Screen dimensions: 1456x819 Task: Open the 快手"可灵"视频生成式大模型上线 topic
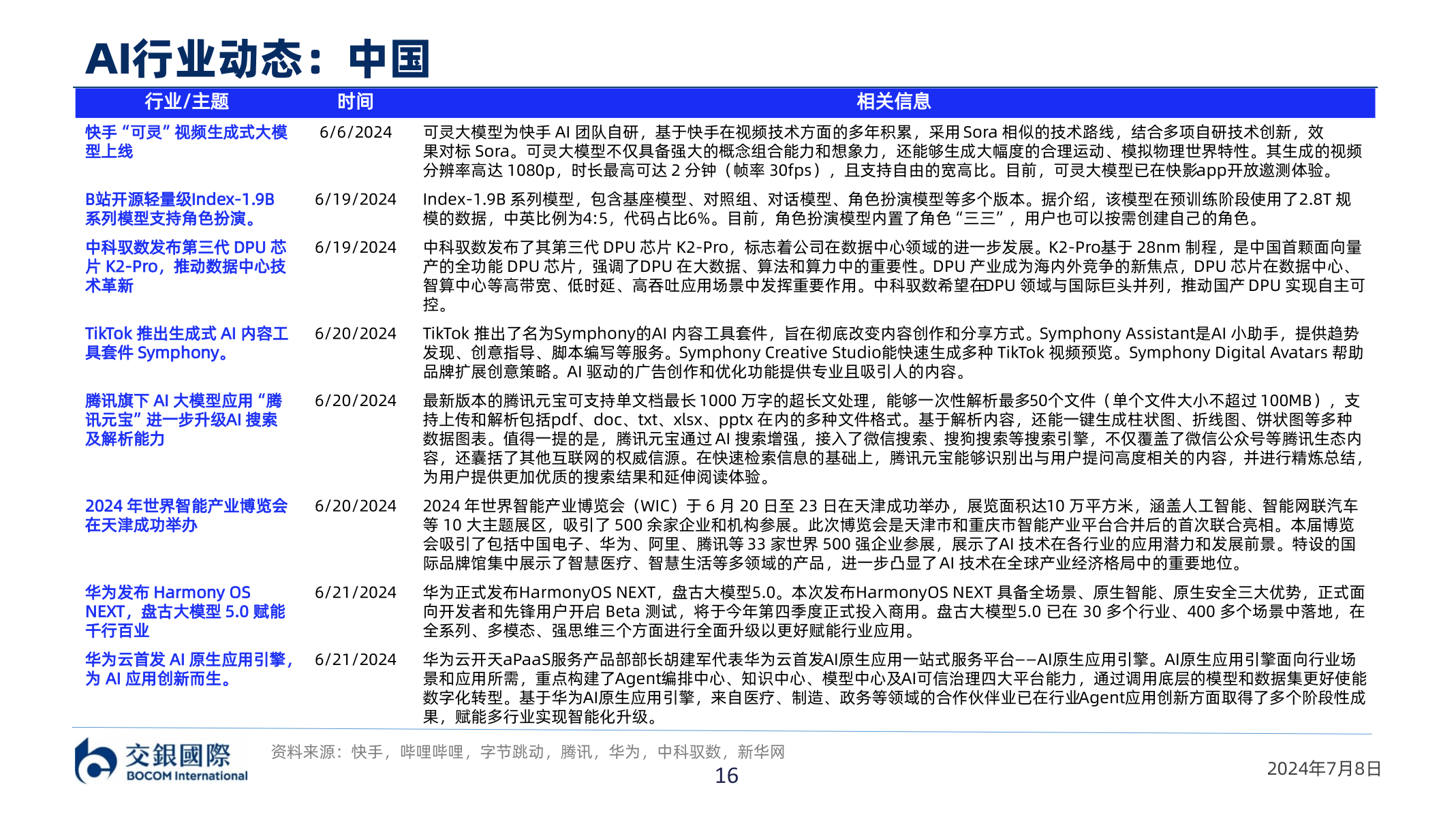tap(186, 142)
